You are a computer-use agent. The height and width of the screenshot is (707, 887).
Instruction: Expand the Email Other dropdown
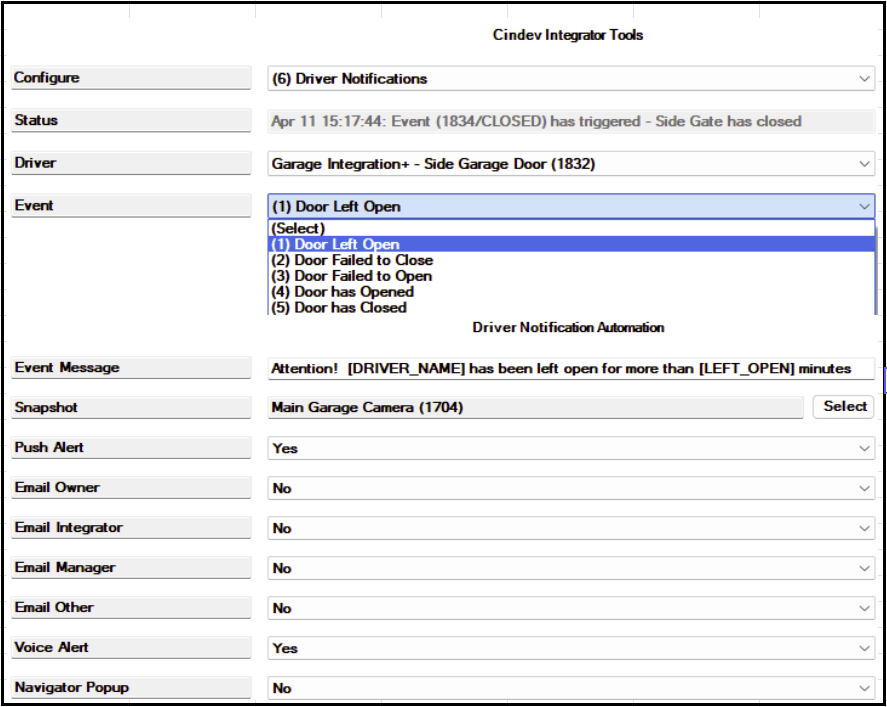pyautogui.click(x=571, y=609)
